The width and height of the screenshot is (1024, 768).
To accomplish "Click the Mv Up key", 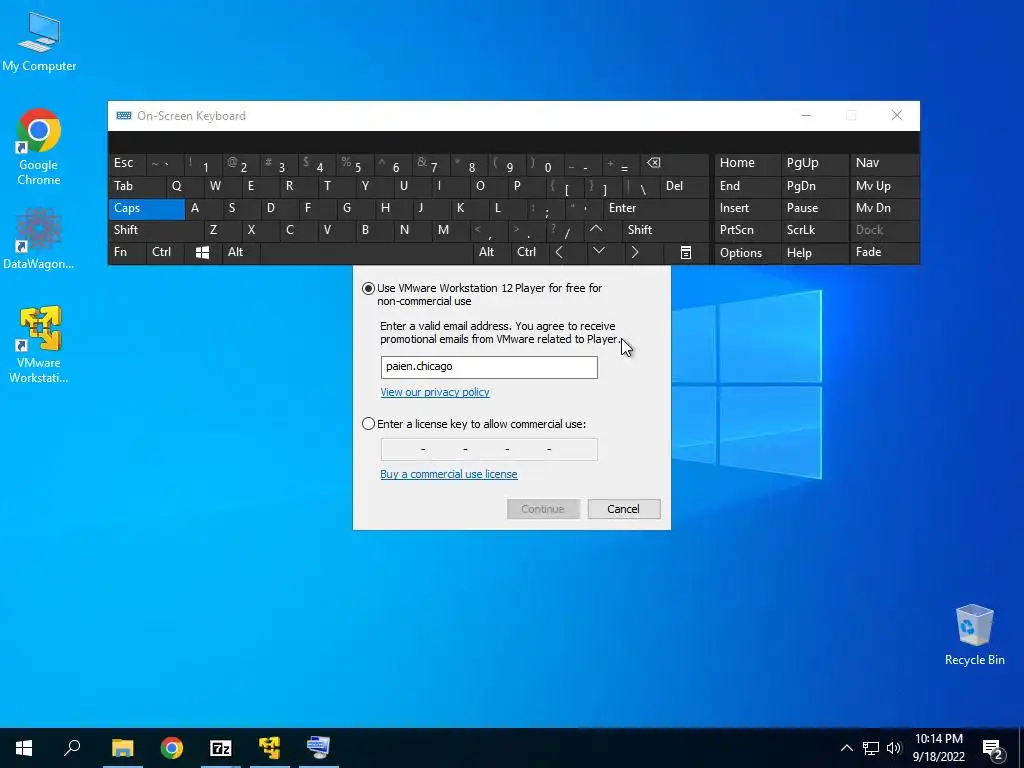I will point(884,186).
